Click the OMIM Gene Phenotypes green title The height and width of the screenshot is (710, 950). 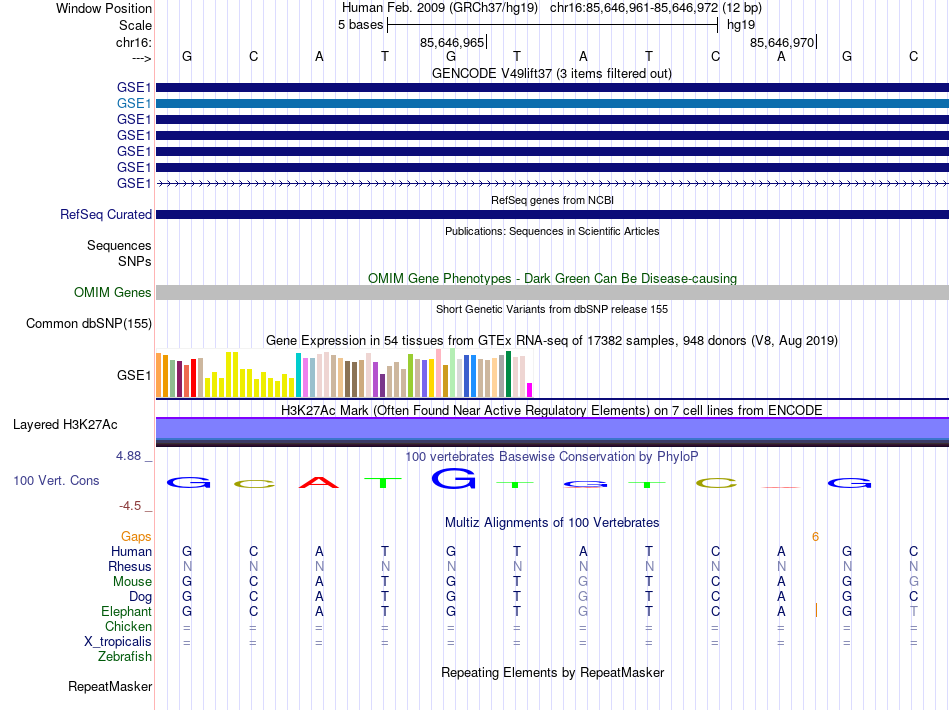coord(553,279)
